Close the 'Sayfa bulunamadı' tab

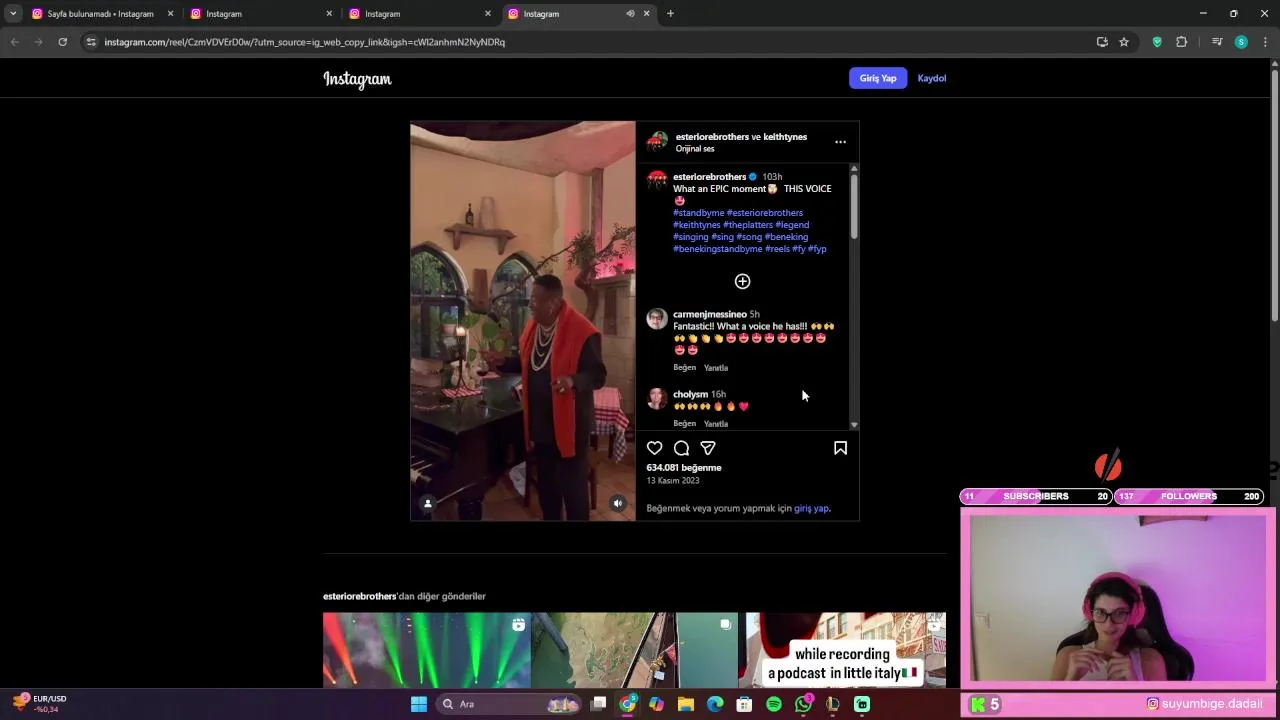pos(170,13)
